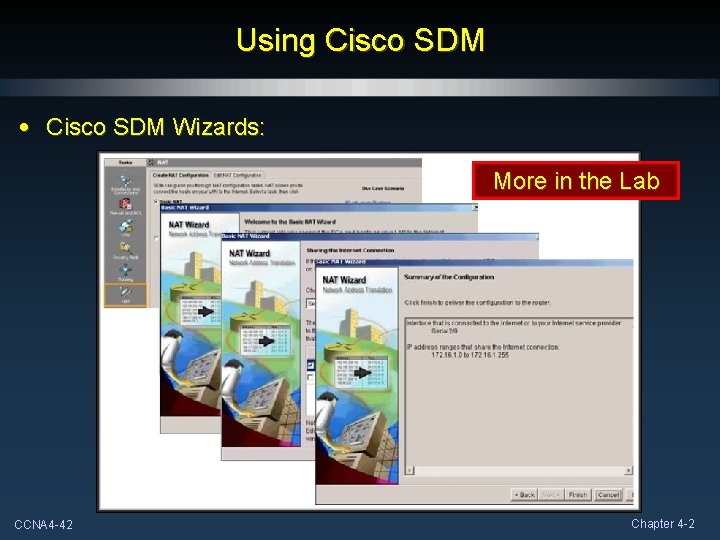Select the Basic NAT radio button

pyautogui.click(x=156, y=202)
